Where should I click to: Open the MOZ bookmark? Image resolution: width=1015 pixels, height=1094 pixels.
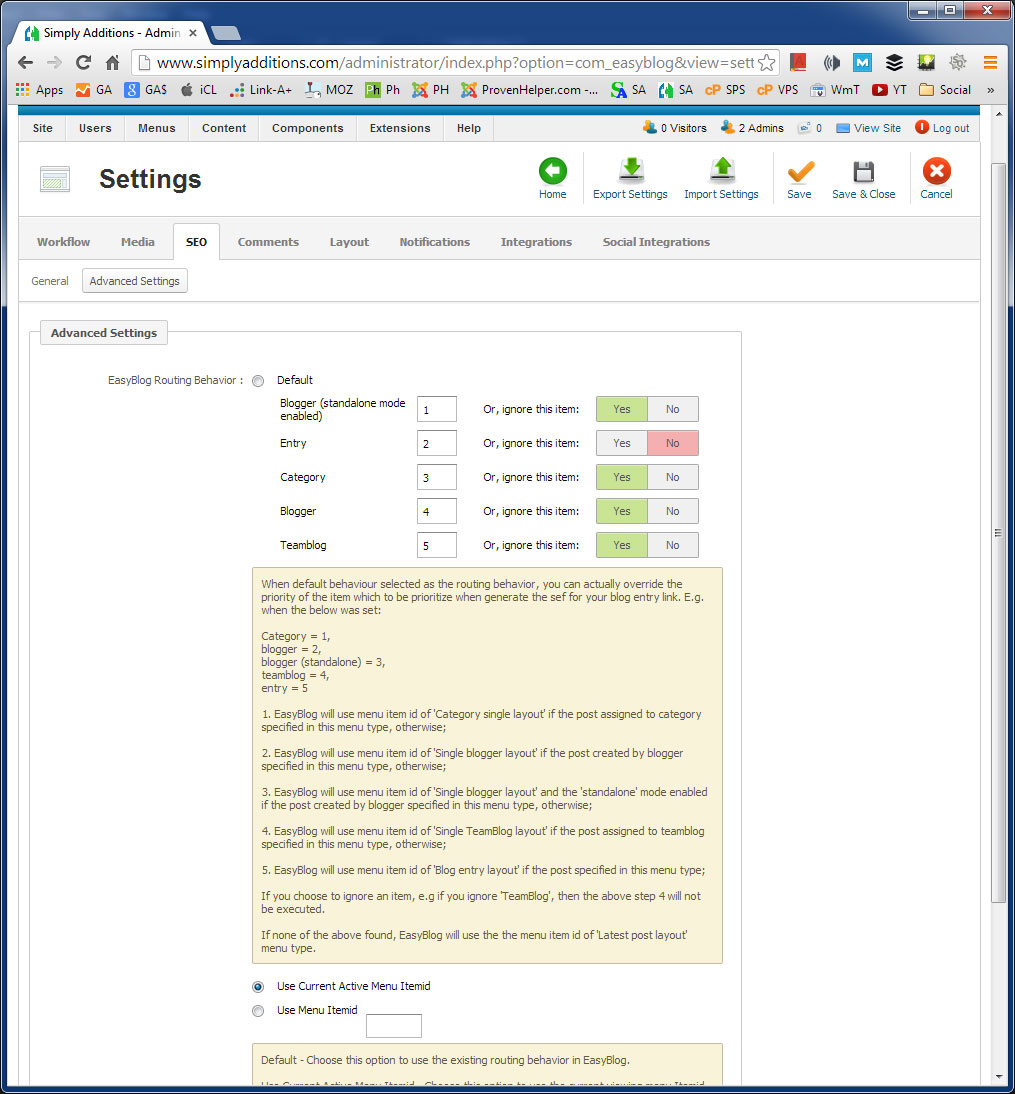coord(329,90)
